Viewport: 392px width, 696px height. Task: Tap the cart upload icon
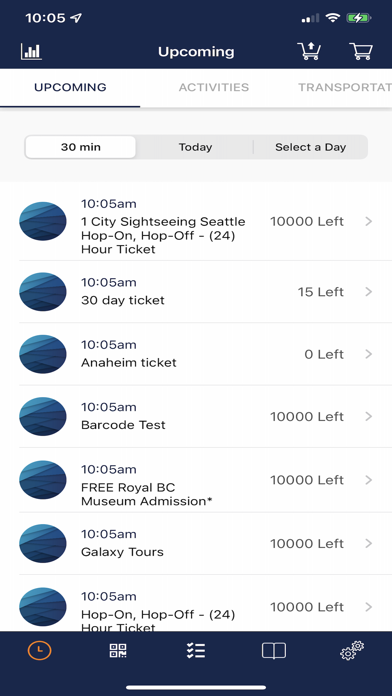click(x=309, y=51)
